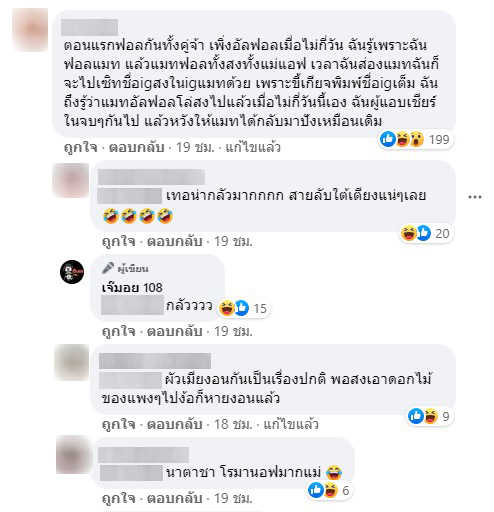494x512 pixels.
Task: Click ตอบกลับ under the top comment
Action: (137, 147)
